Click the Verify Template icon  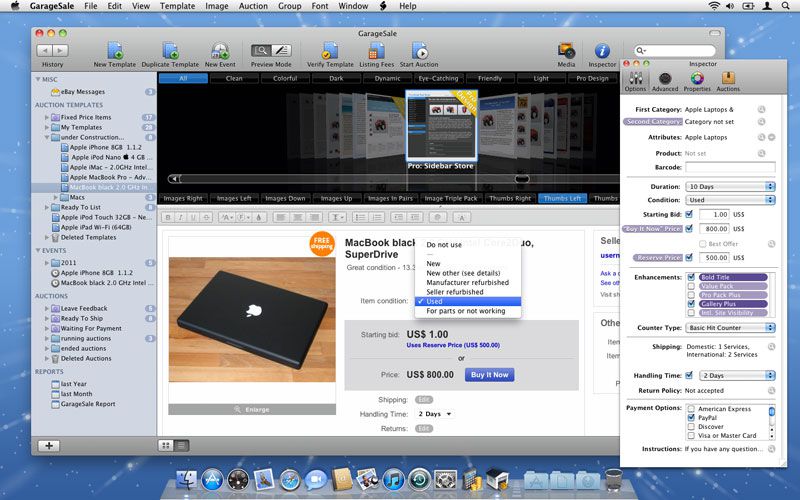(329, 50)
